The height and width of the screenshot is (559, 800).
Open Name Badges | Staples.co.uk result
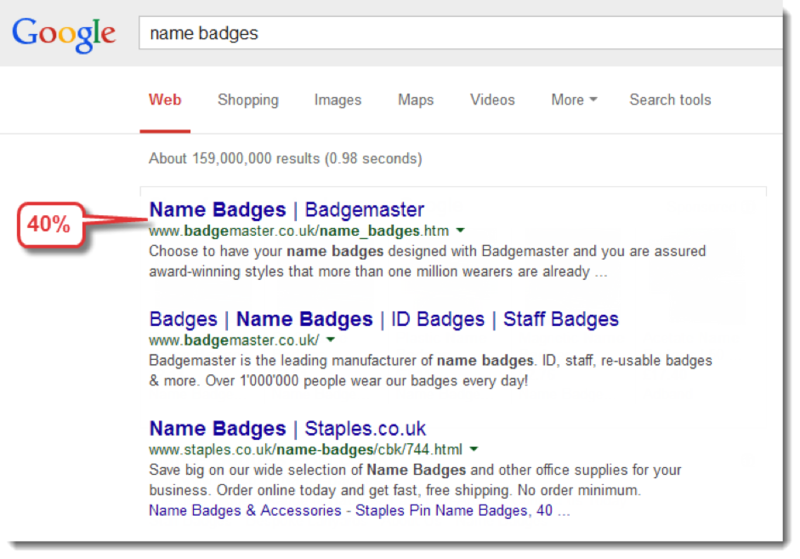[287, 428]
